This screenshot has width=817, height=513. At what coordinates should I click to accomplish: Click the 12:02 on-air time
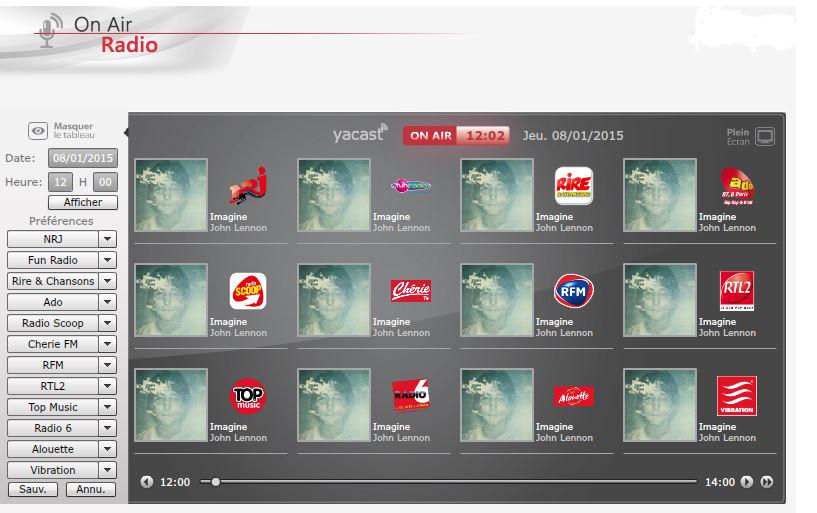(485, 135)
